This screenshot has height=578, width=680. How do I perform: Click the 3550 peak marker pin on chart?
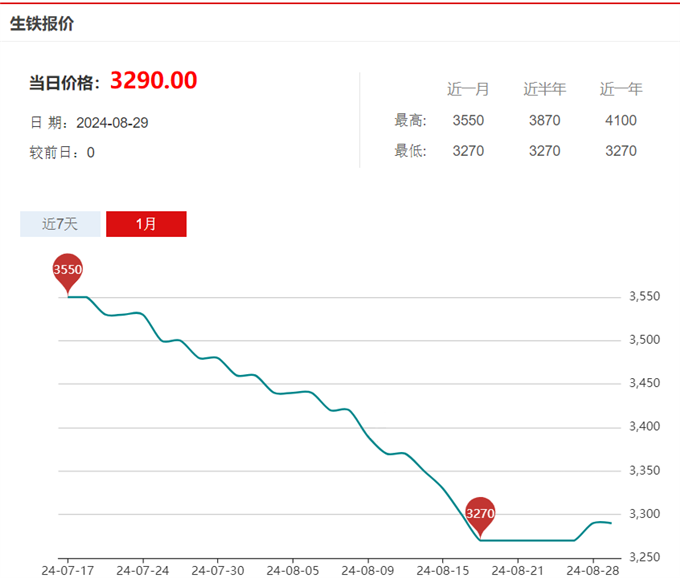(67, 271)
